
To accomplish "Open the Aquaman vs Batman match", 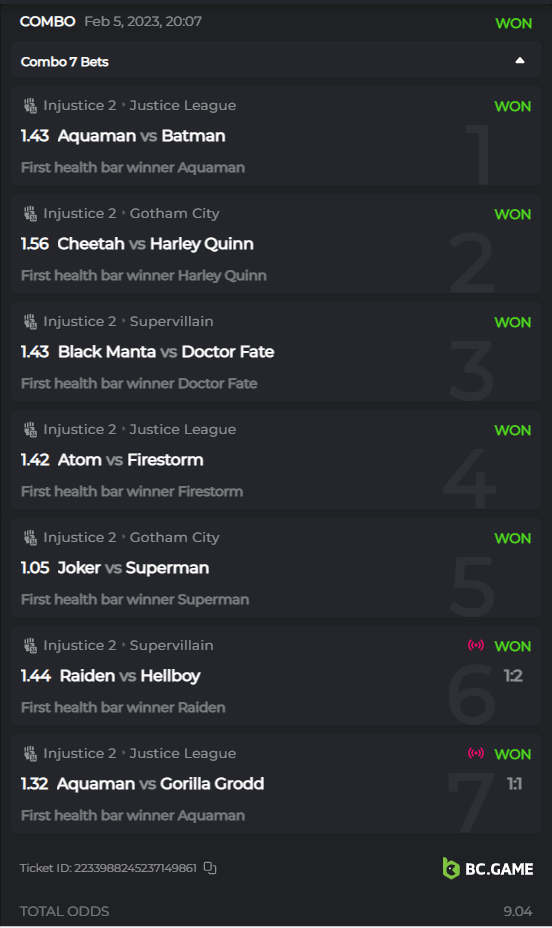I will [x=141, y=136].
